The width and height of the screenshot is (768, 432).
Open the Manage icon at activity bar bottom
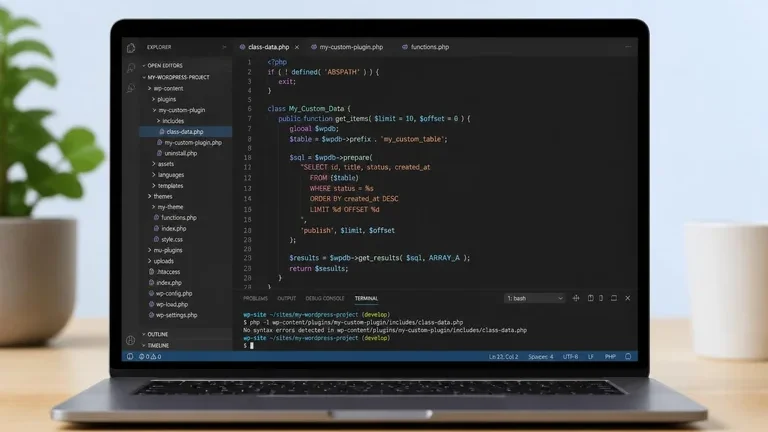pos(130,339)
